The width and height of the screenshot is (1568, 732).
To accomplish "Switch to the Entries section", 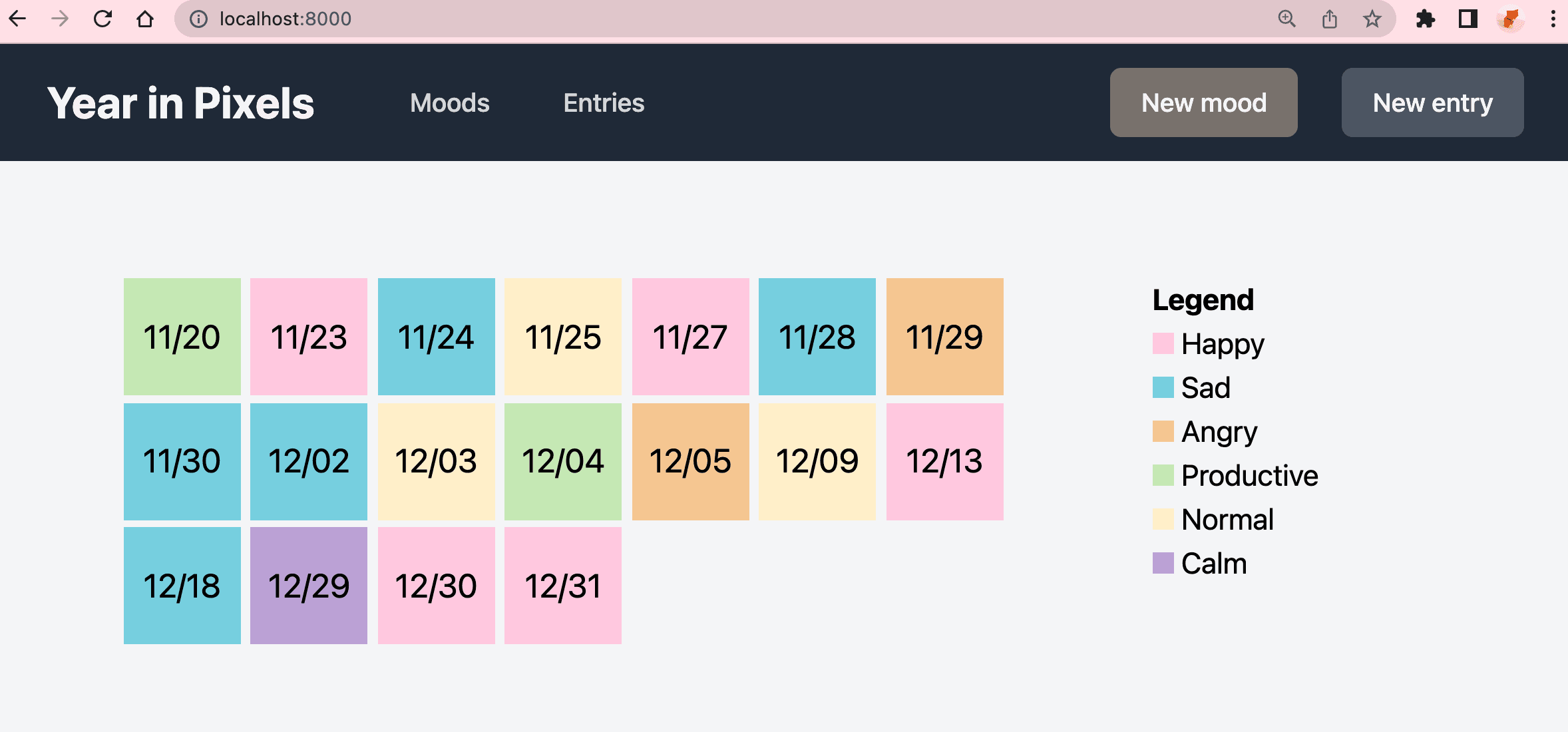I will tap(603, 102).
